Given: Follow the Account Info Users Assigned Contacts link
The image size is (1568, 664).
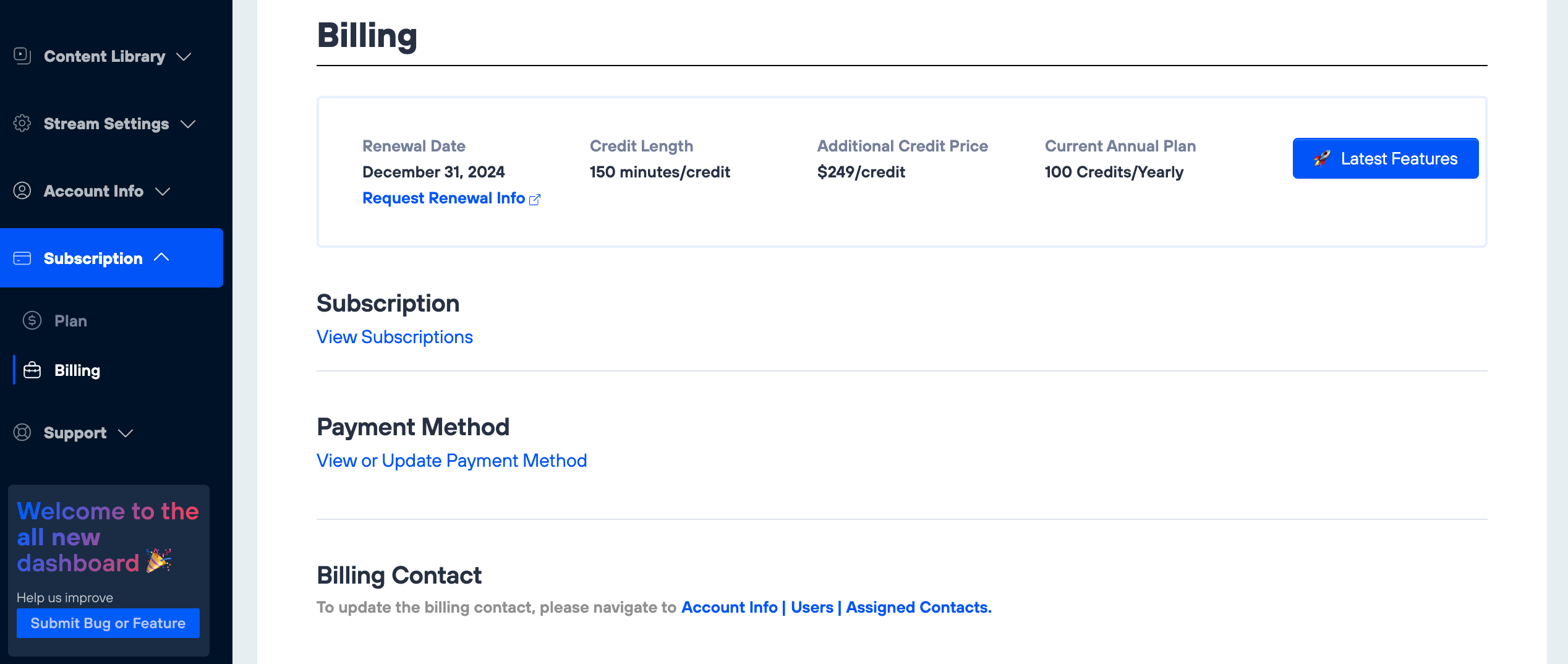Looking at the screenshot, I should (836, 607).
